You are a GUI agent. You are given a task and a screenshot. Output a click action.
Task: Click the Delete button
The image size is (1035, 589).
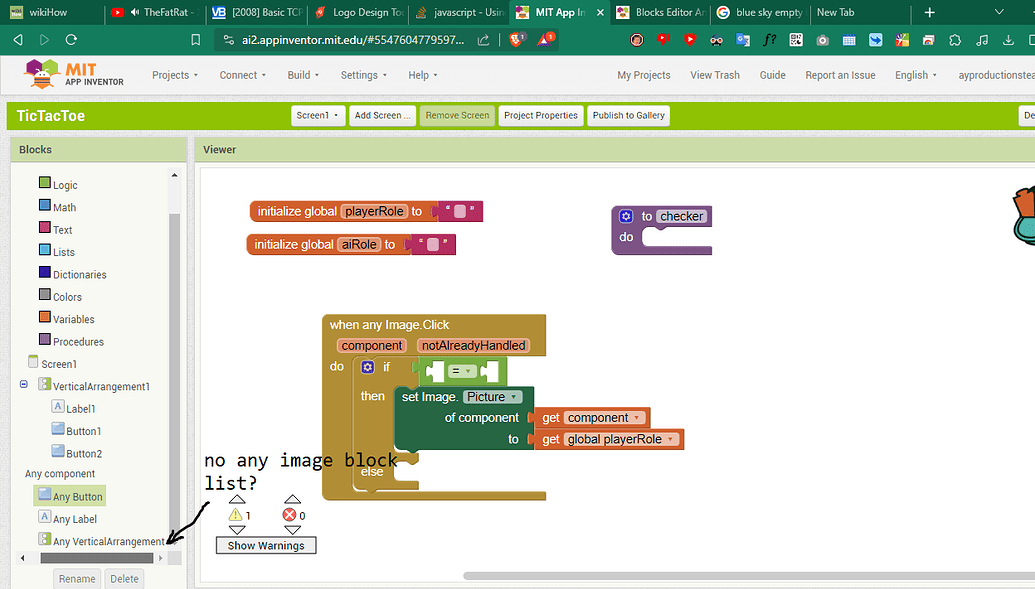click(124, 578)
